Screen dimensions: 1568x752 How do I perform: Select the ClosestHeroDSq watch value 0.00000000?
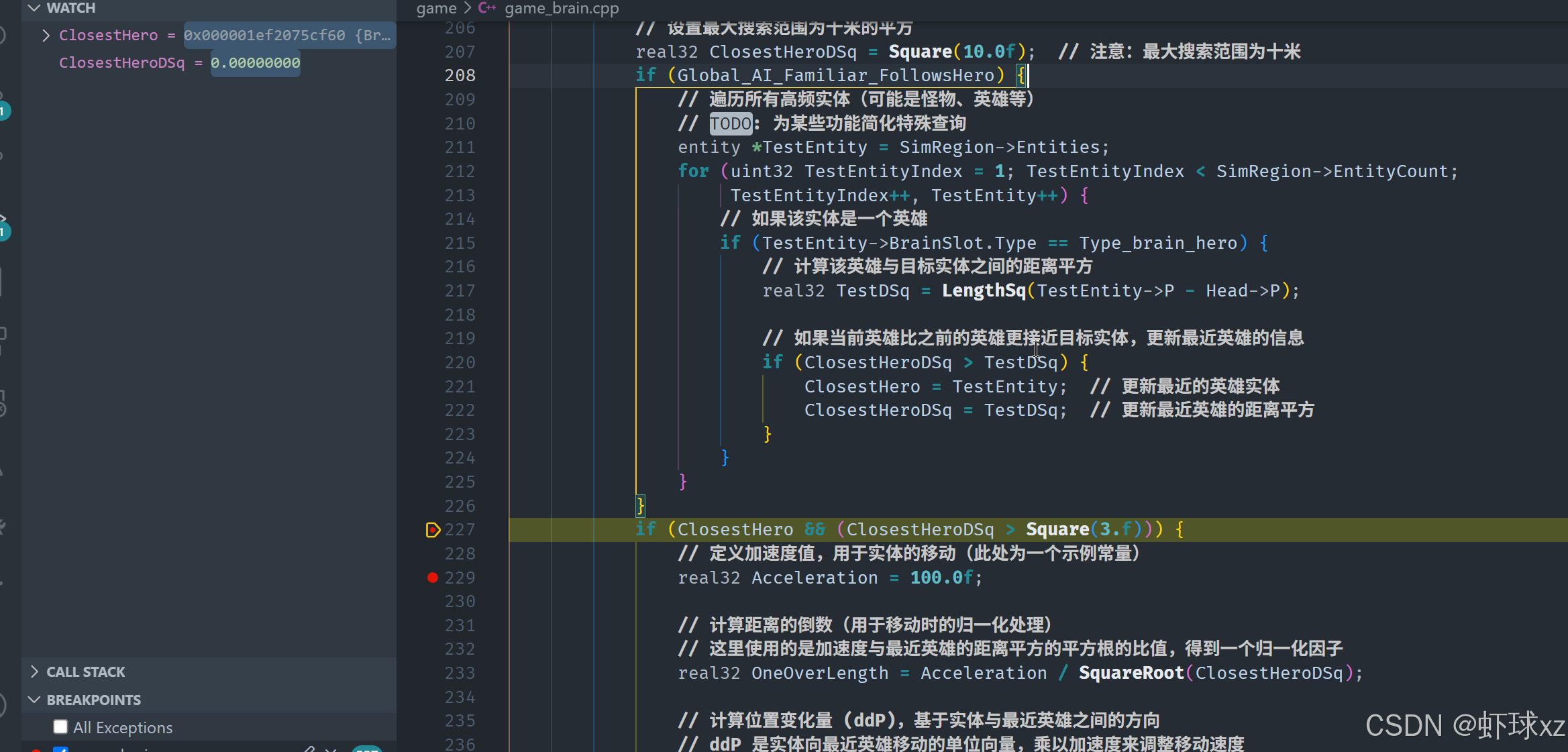click(x=255, y=63)
